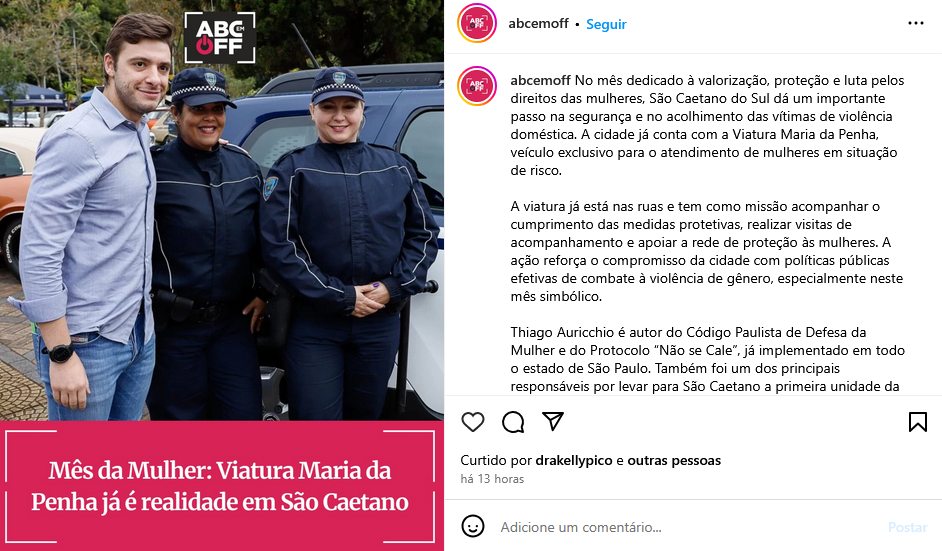The image size is (942, 551).
Task: Click the Postar comment button
Action: [x=907, y=527]
